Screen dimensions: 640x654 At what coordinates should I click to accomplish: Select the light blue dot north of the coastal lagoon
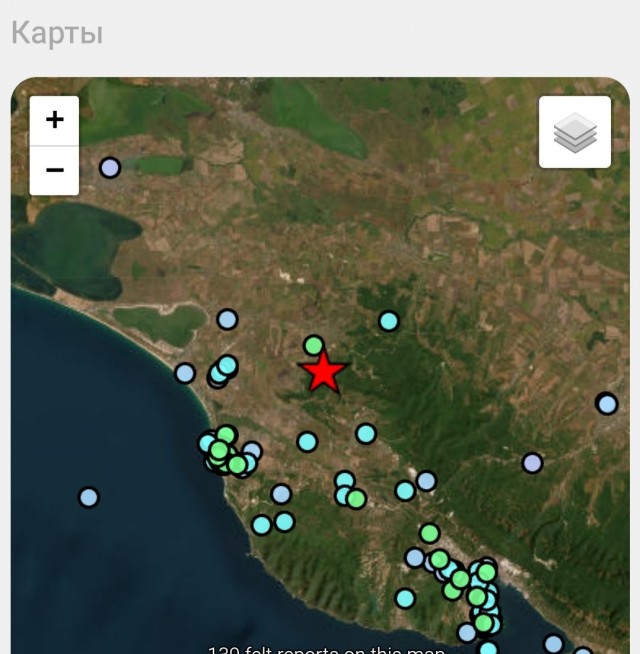tap(227, 319)
